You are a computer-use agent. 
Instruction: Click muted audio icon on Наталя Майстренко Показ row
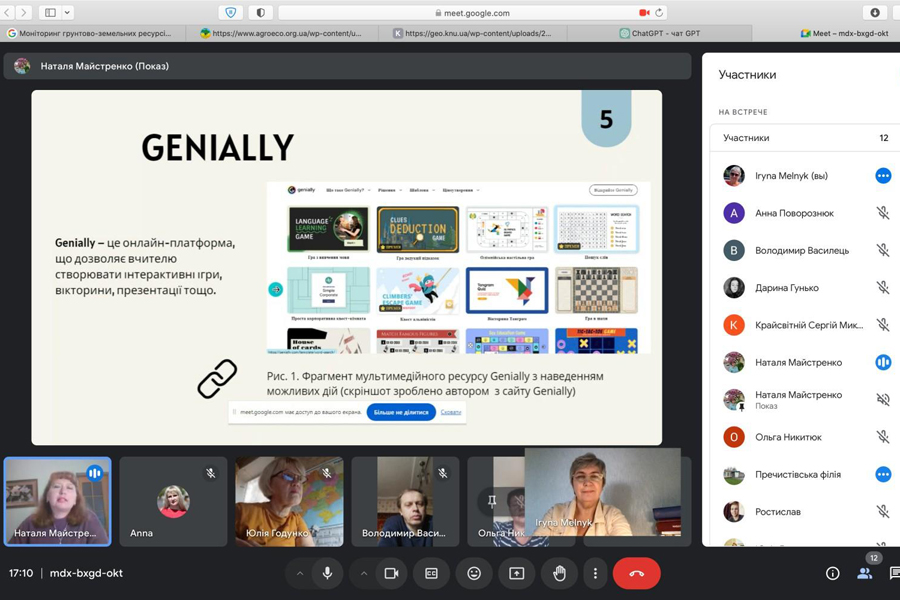(x=883, y=400)
